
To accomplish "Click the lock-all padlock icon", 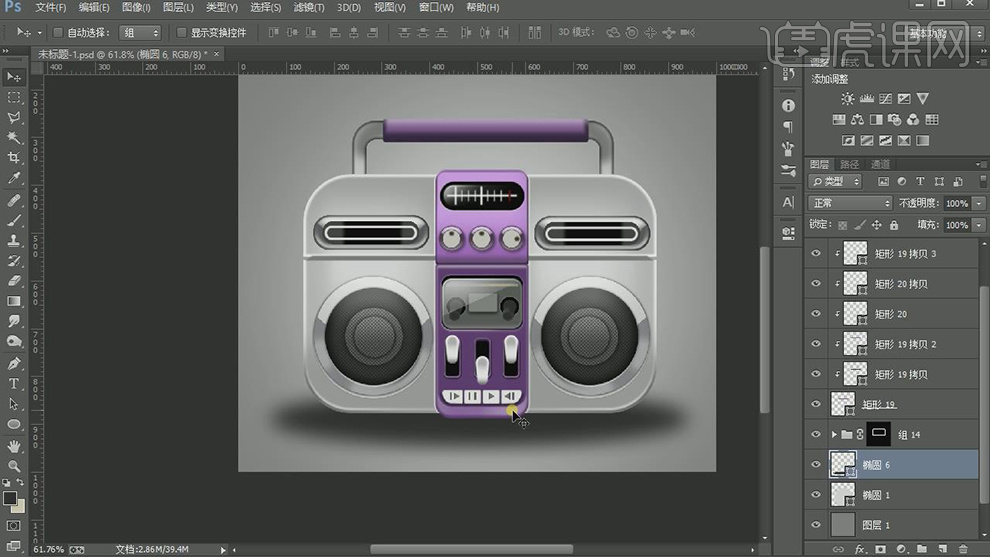I will pos(893,225).
